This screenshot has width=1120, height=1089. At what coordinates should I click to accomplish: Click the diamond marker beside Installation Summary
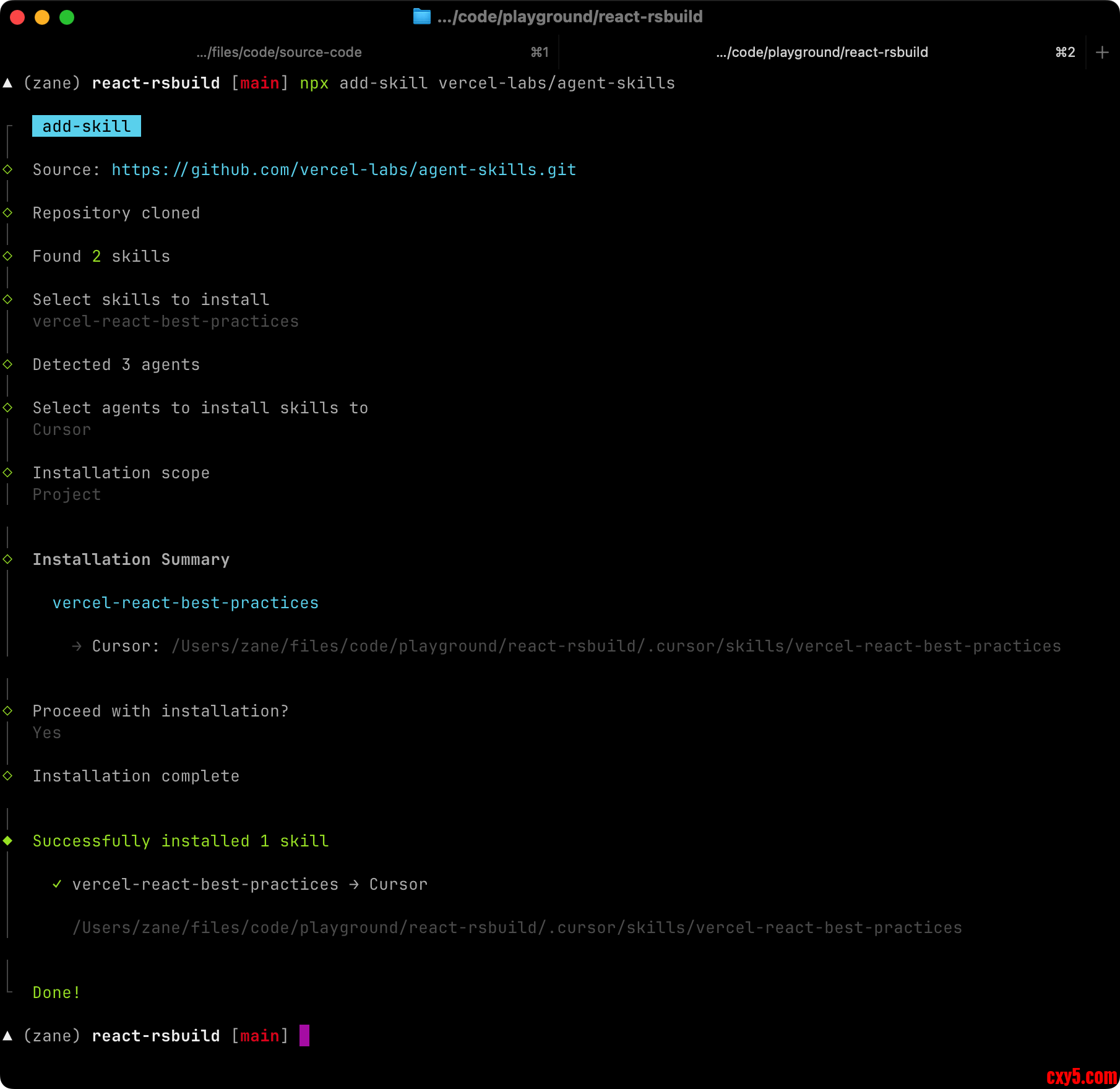click(x=8, y=559)
